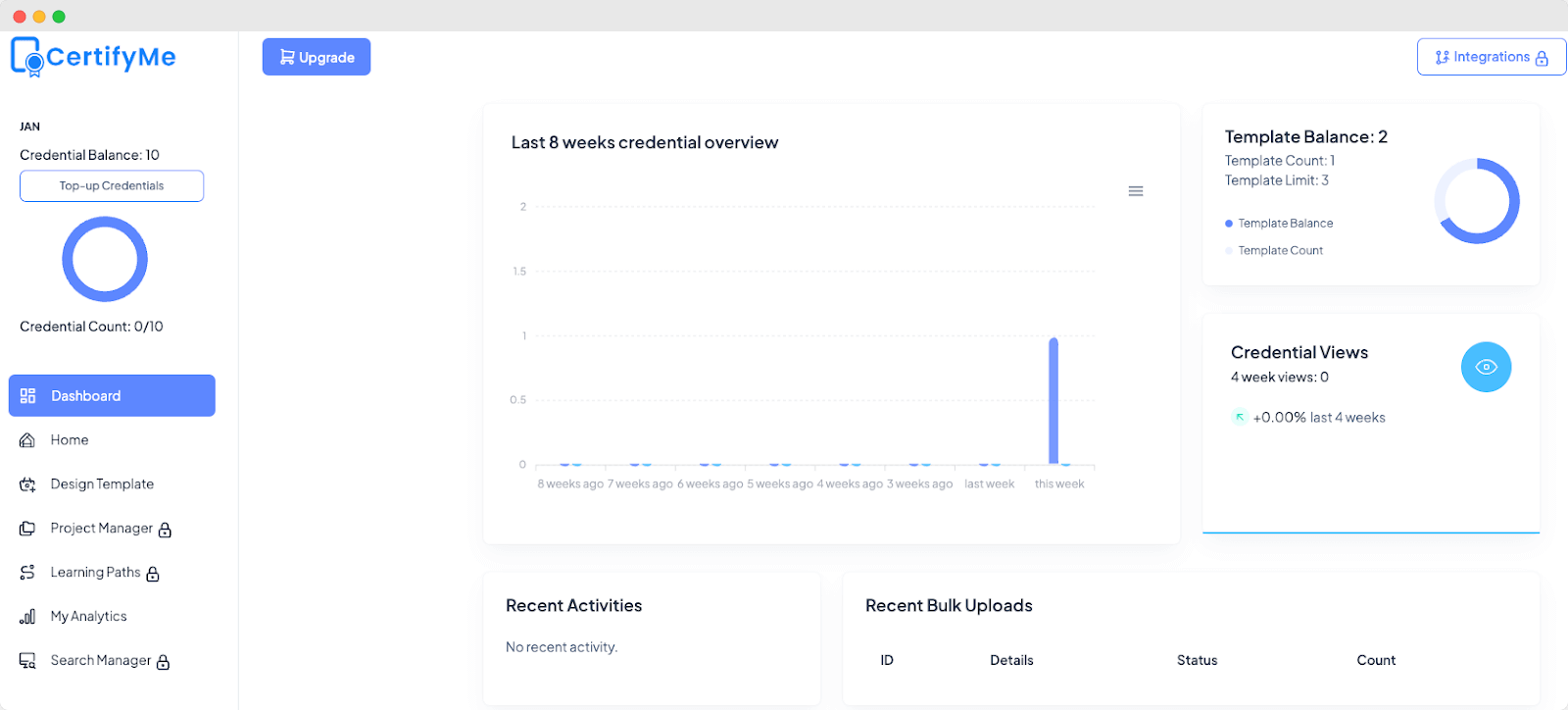Click the yellow macOS minimize button
1568x710 pixels.
click(39, 17)
